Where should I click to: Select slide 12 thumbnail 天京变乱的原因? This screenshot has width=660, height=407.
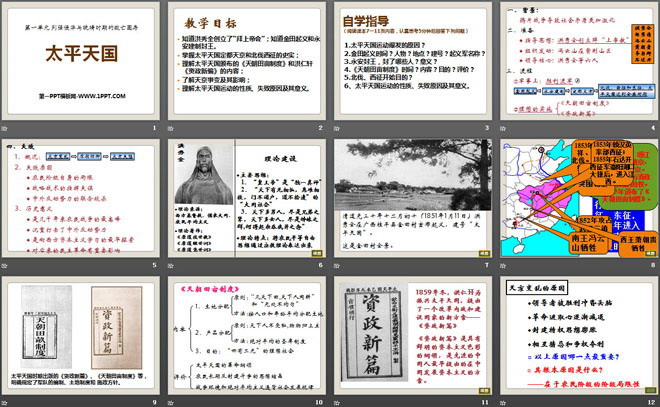click(x=580, y=335)
